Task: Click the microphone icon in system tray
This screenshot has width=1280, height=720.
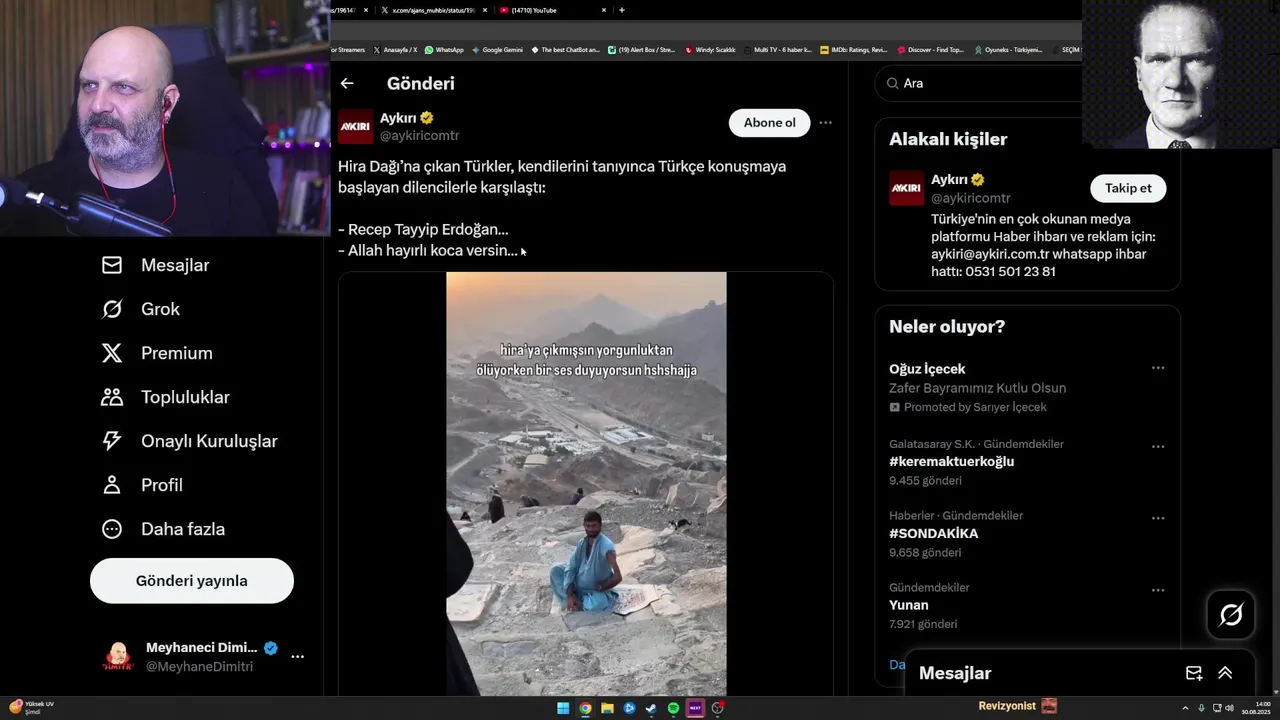Action: (x=1201, y=708)
